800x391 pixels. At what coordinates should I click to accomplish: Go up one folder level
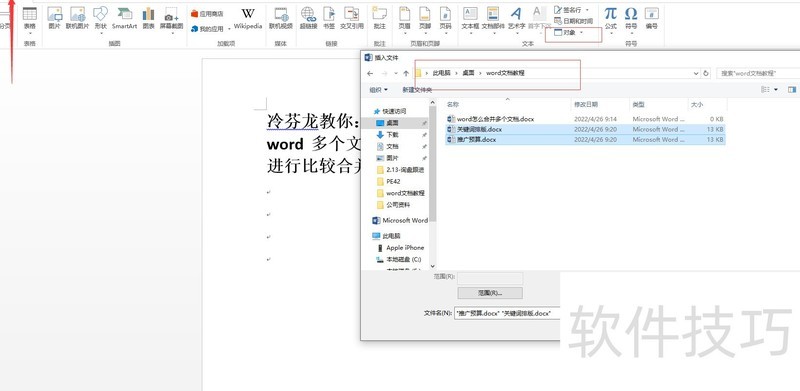(406, 74)
